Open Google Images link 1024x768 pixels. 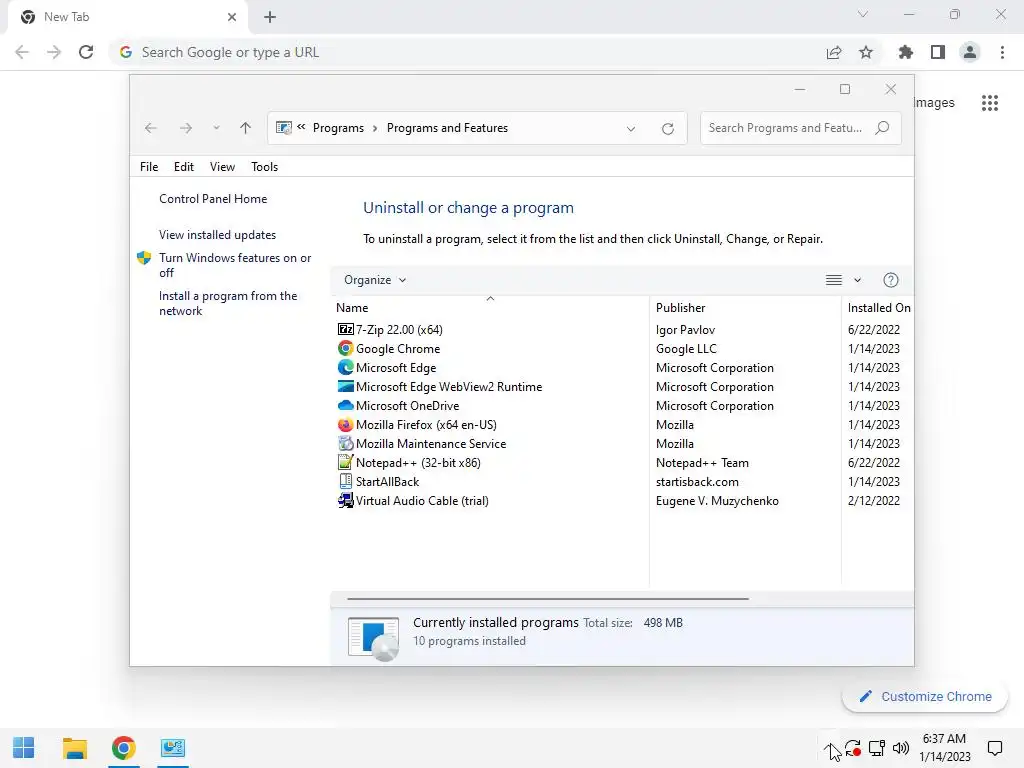pyautogui.click(x=934, y=103)
